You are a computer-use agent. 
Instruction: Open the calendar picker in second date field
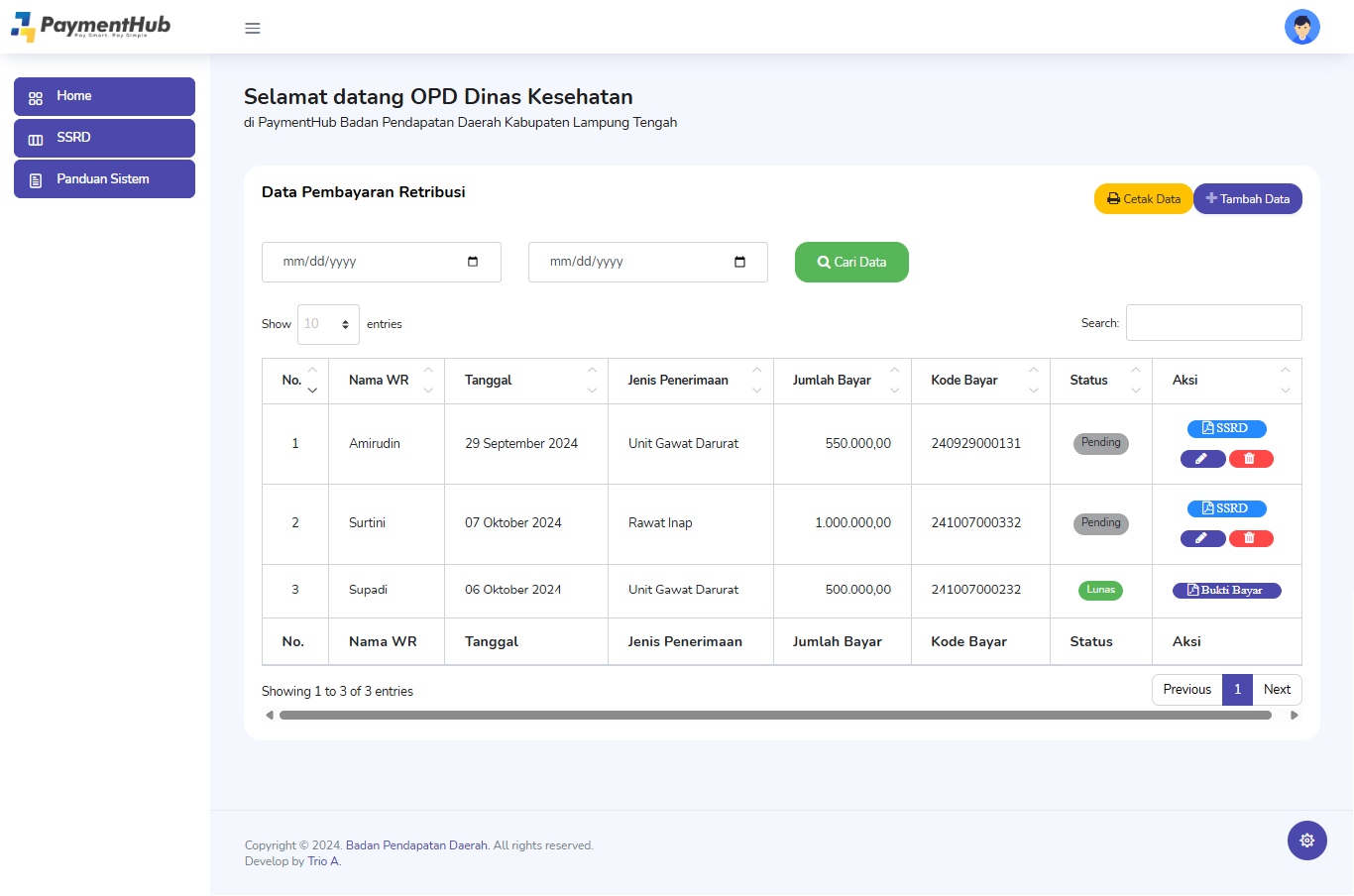pos(739,262)
